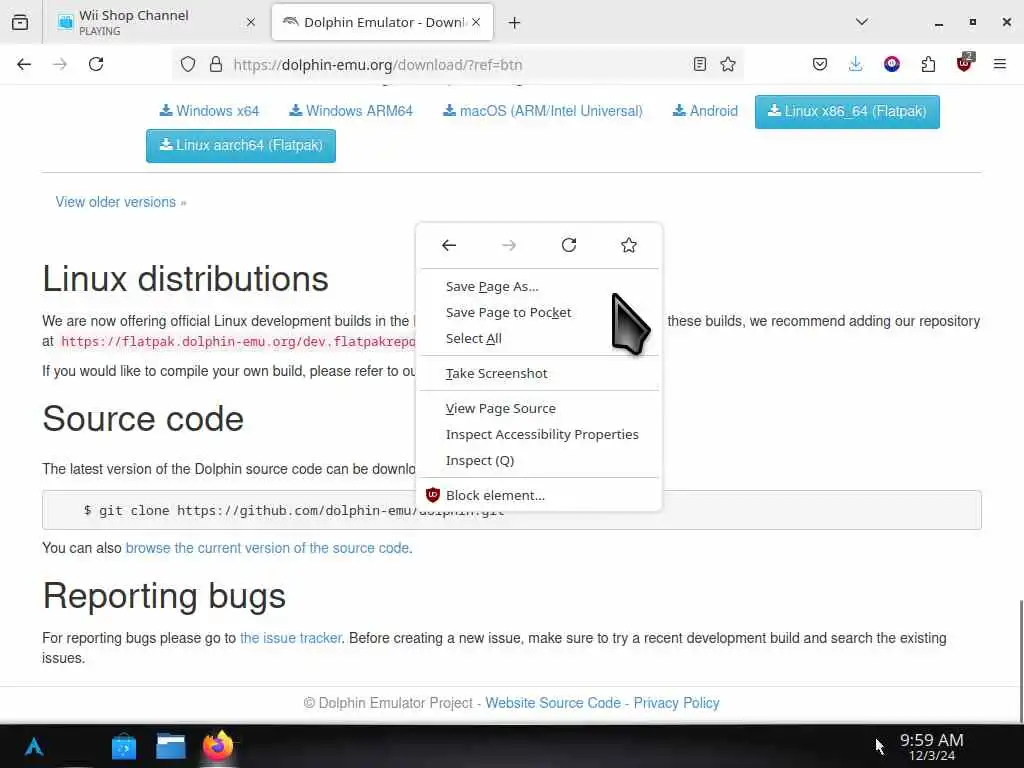Click Linux aarch64 (Flatpak) button
This screenshot has height=768, width=1024.
pos(241,146)
